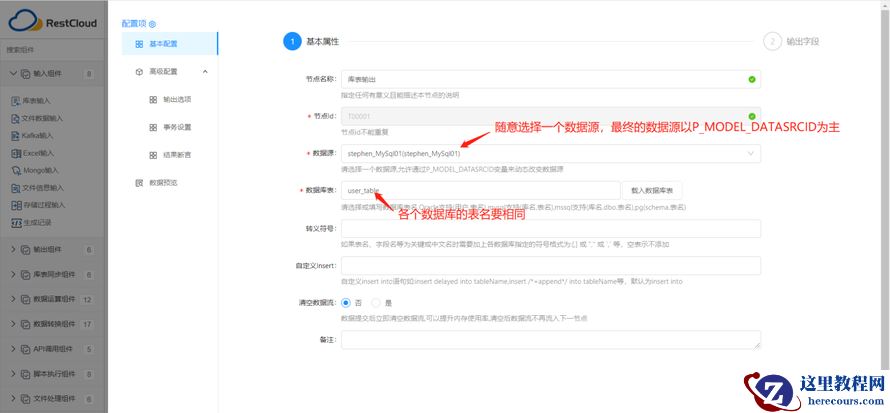The image size is (890, 413).
Task: Click the grid icon beside 事务设置
Action: 153,128
